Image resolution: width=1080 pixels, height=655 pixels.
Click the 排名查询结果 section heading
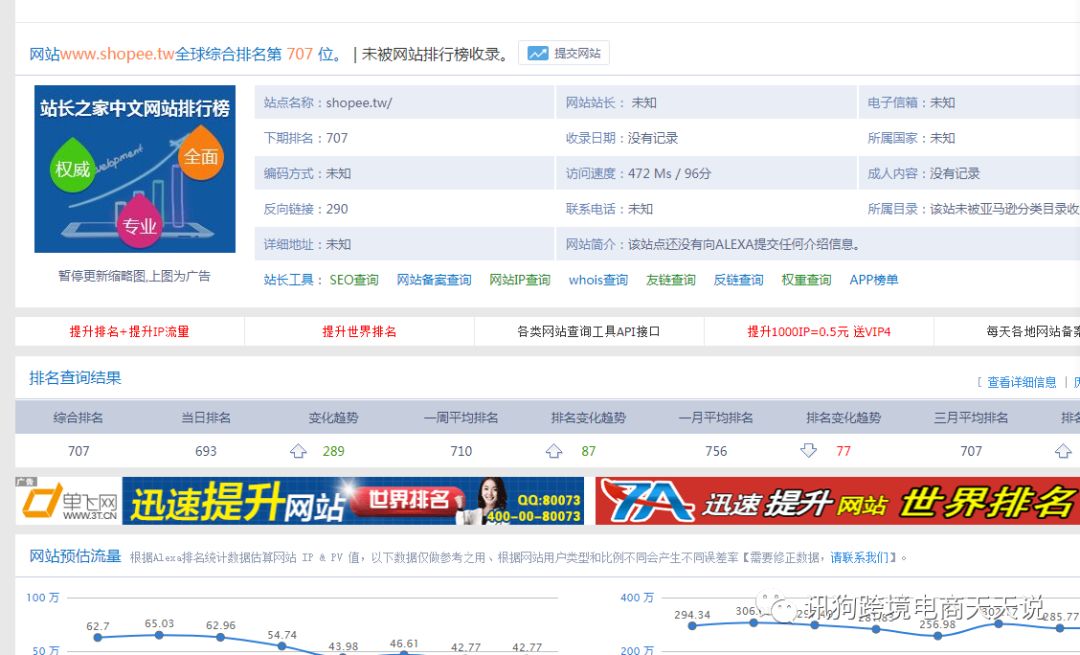pos(75,377)
